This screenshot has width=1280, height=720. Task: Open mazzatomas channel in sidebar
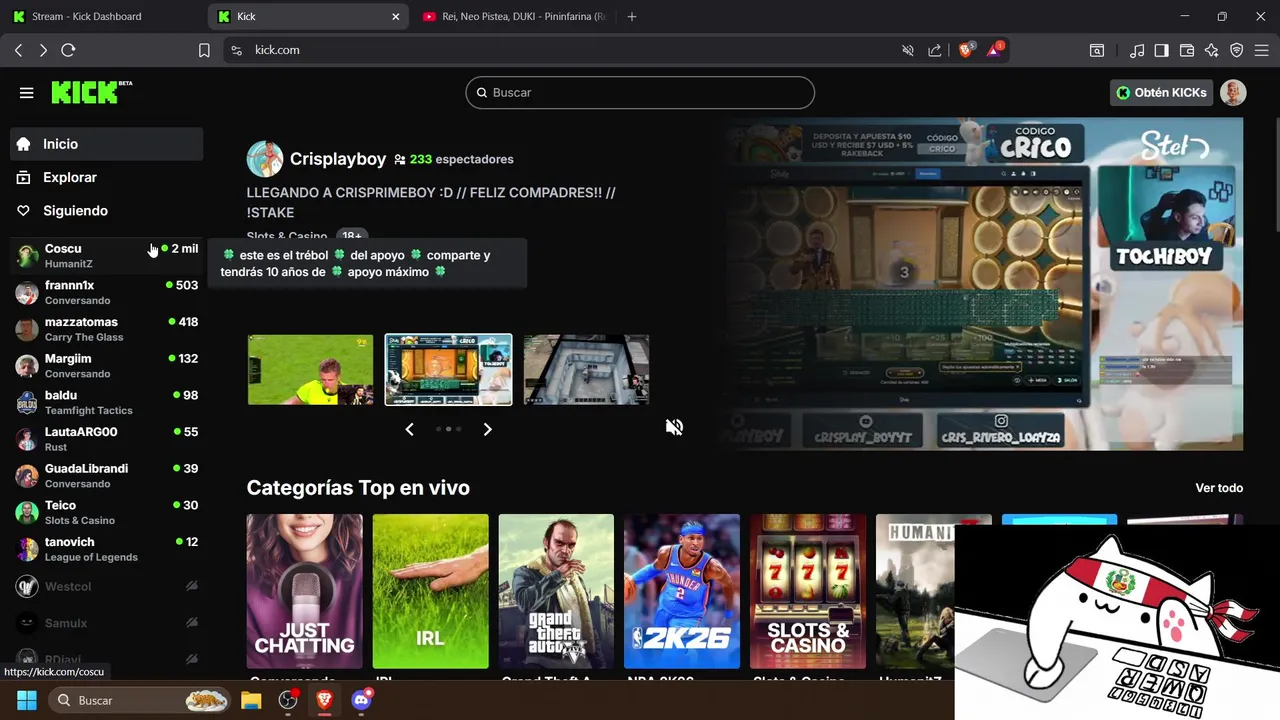coord(106,329)
